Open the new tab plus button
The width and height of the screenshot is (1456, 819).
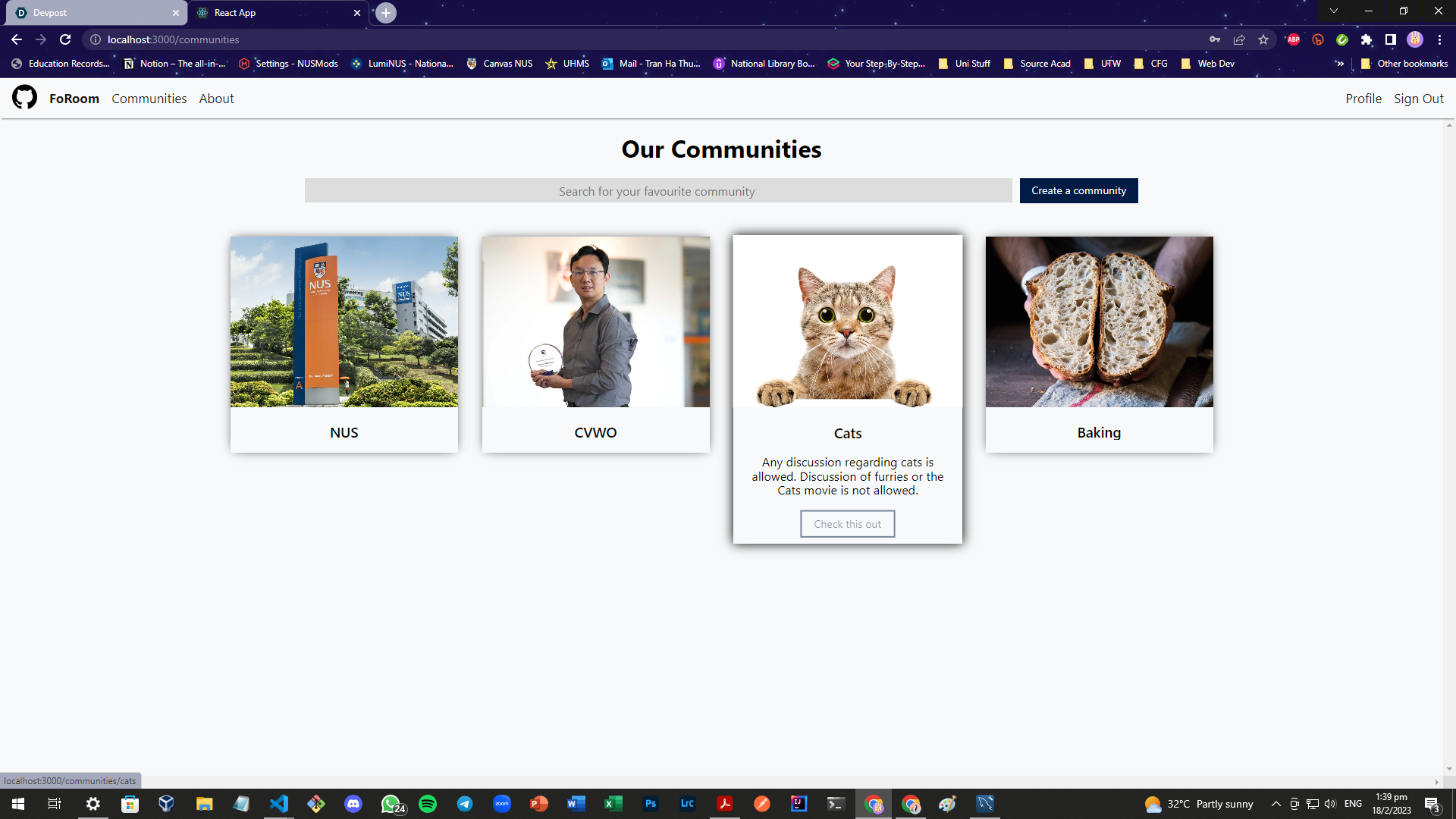(386, 13)
